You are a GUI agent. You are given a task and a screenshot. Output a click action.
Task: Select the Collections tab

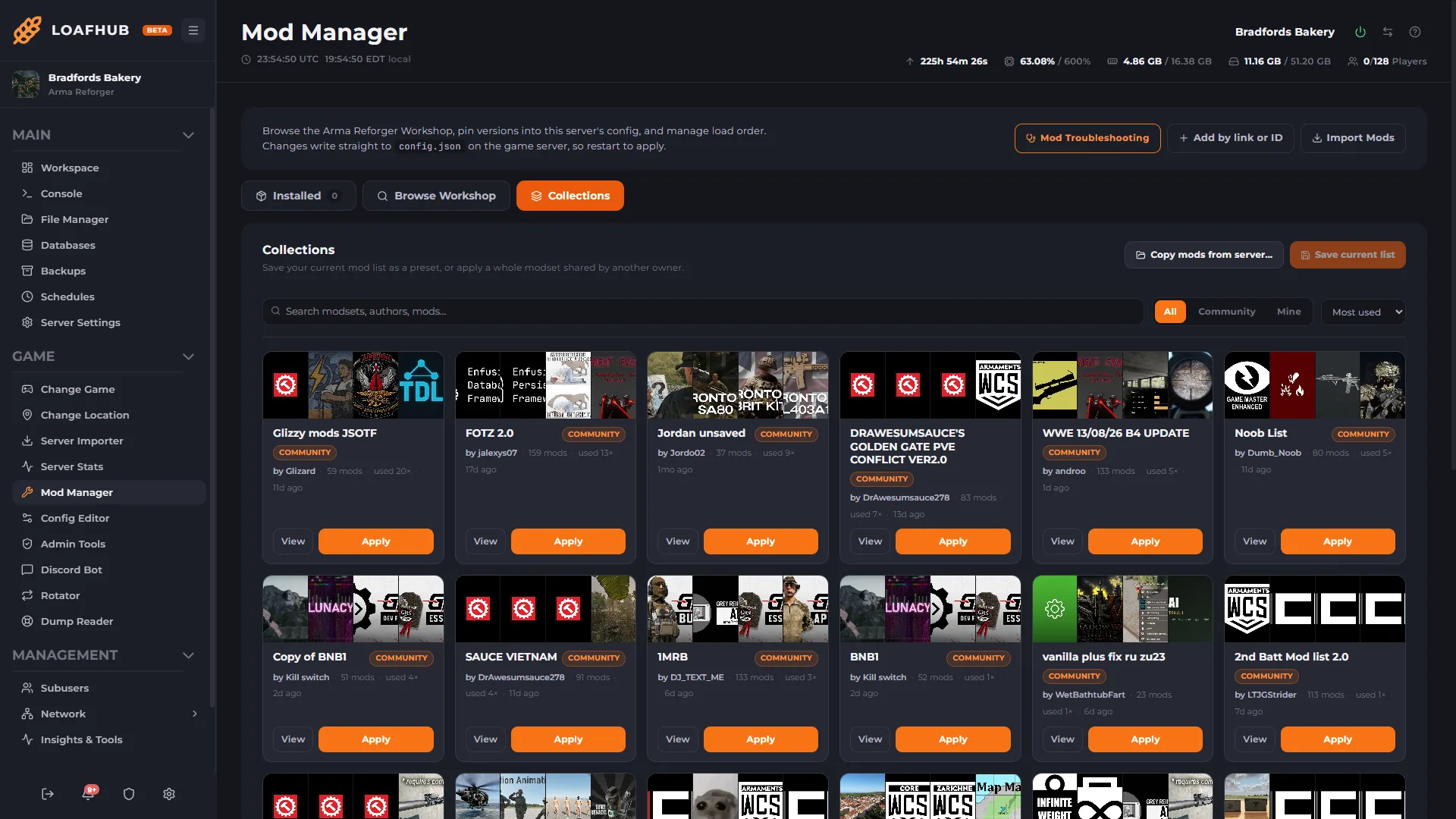pos(570,196)
